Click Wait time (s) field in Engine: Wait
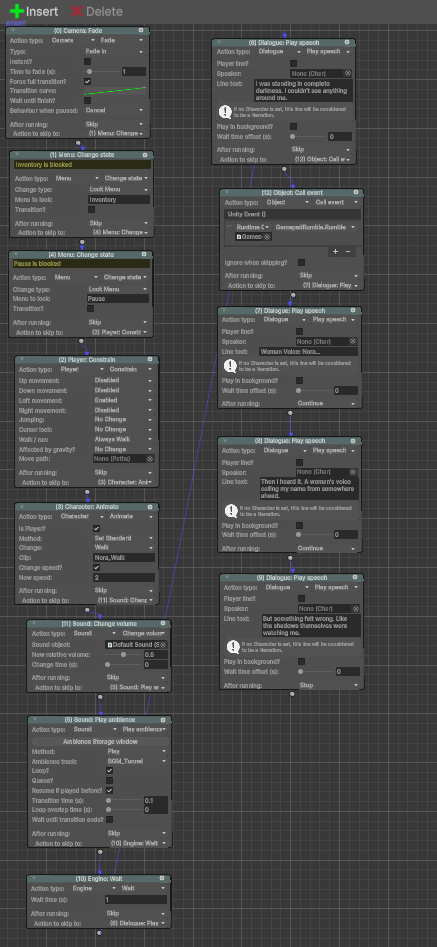Viewport: 437px width, 947px height. [x=136, y=900]
